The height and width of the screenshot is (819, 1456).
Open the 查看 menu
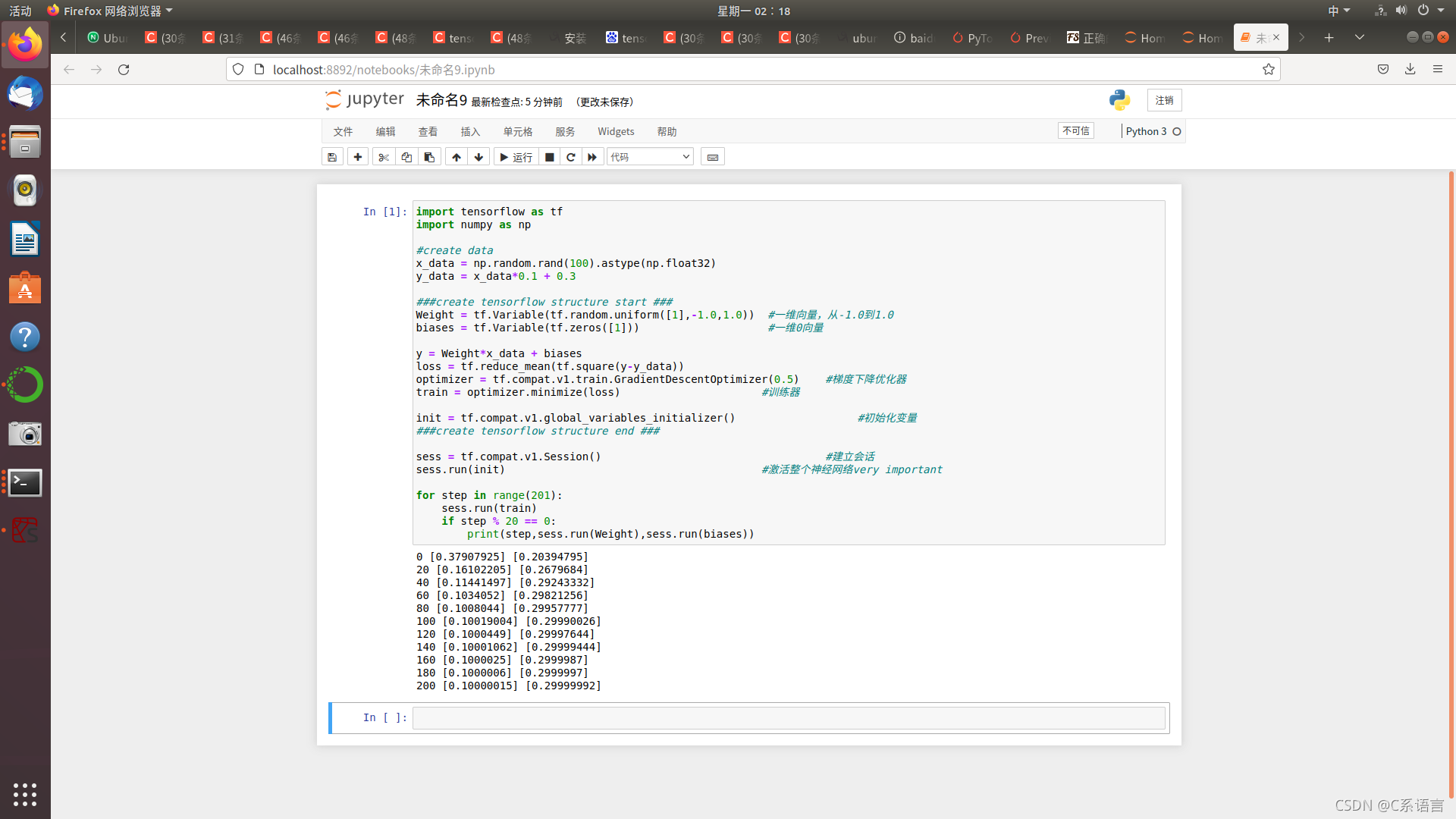tap(428, 131)
